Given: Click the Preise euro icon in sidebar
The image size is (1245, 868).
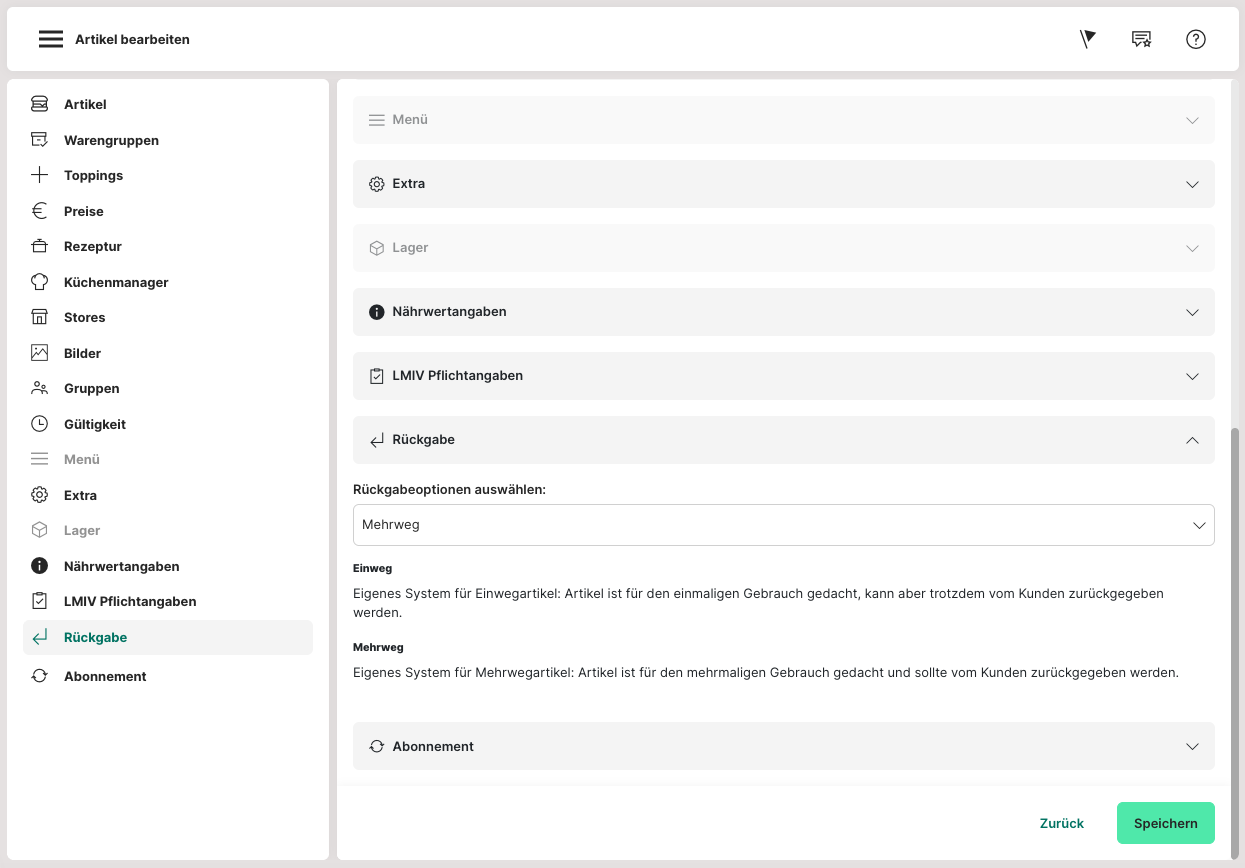Looking at the screenshot, I should coord(39,211).
